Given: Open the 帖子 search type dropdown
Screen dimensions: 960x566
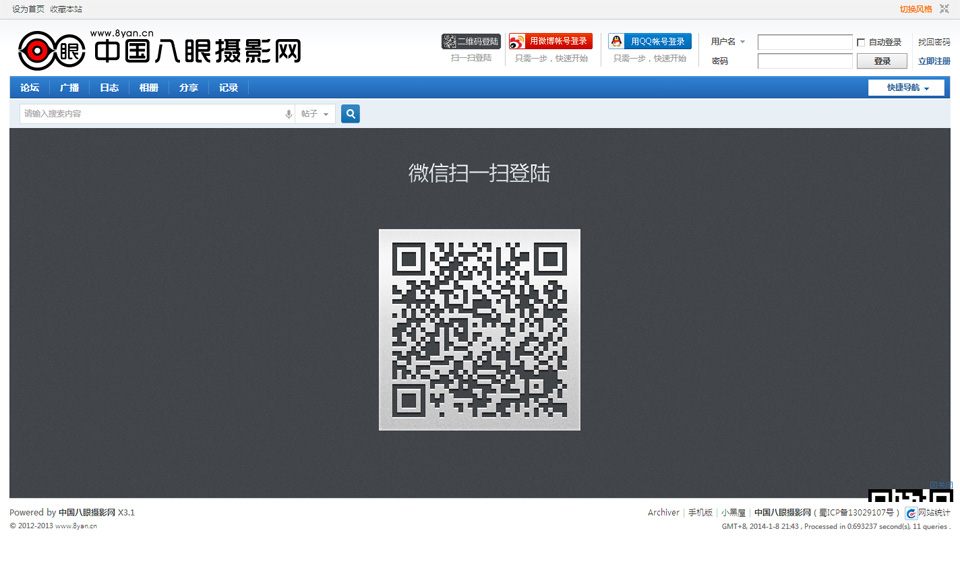Looking at the screenshot, I should pos(315,114).
